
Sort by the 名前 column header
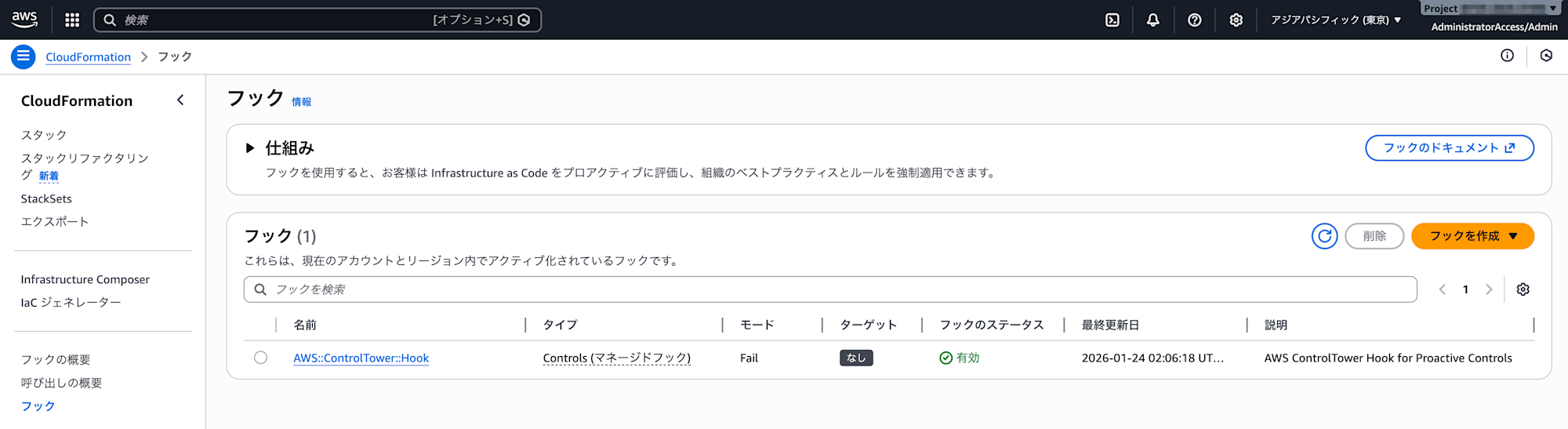305,325
